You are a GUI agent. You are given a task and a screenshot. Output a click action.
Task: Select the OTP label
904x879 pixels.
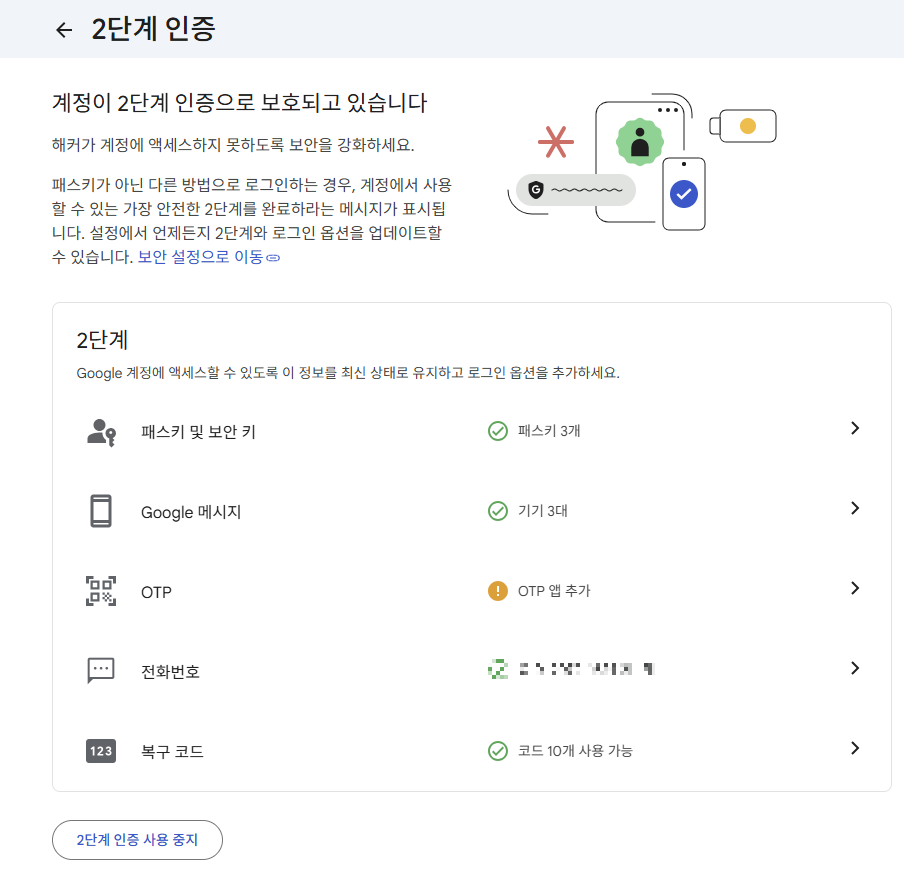click(x=156, y=592)
